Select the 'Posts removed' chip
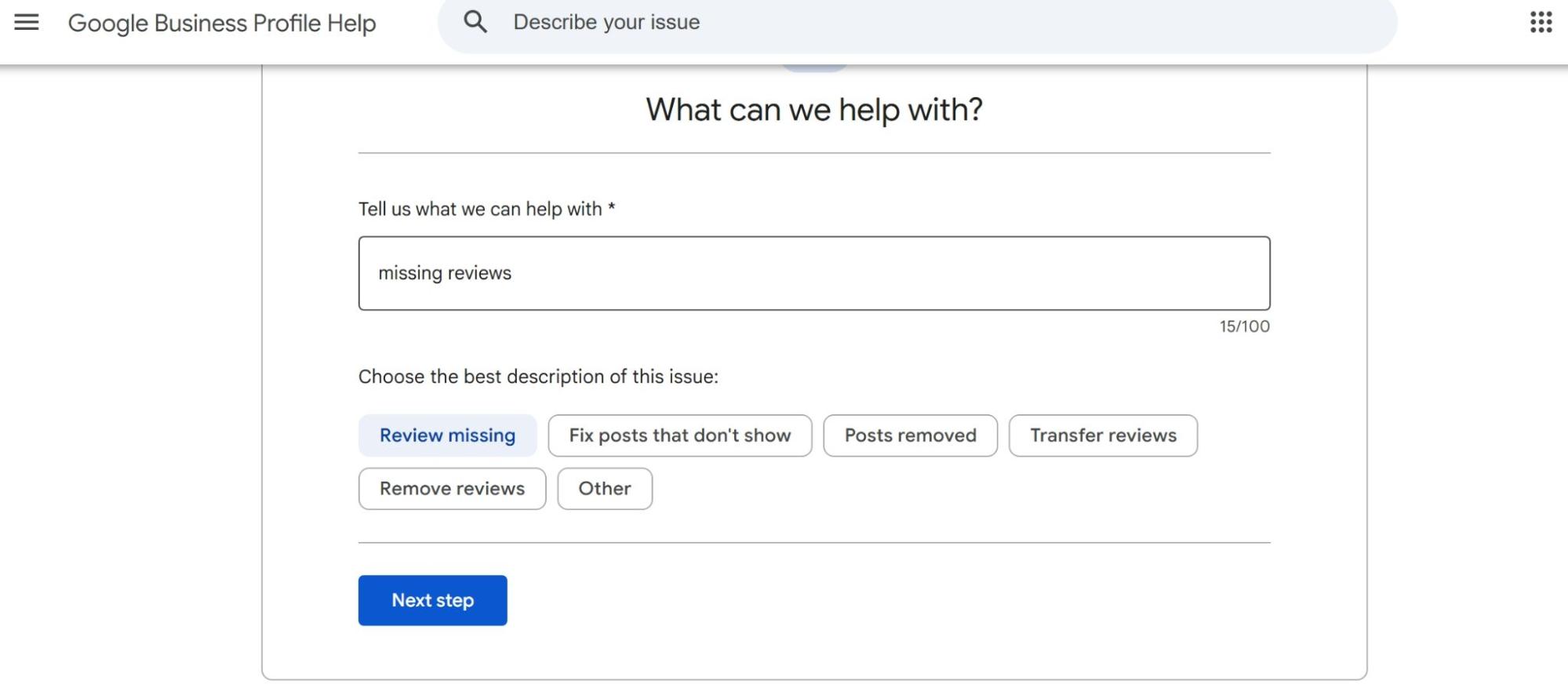The width and height of the screenshot is (1568, 688). pos(910,435)
